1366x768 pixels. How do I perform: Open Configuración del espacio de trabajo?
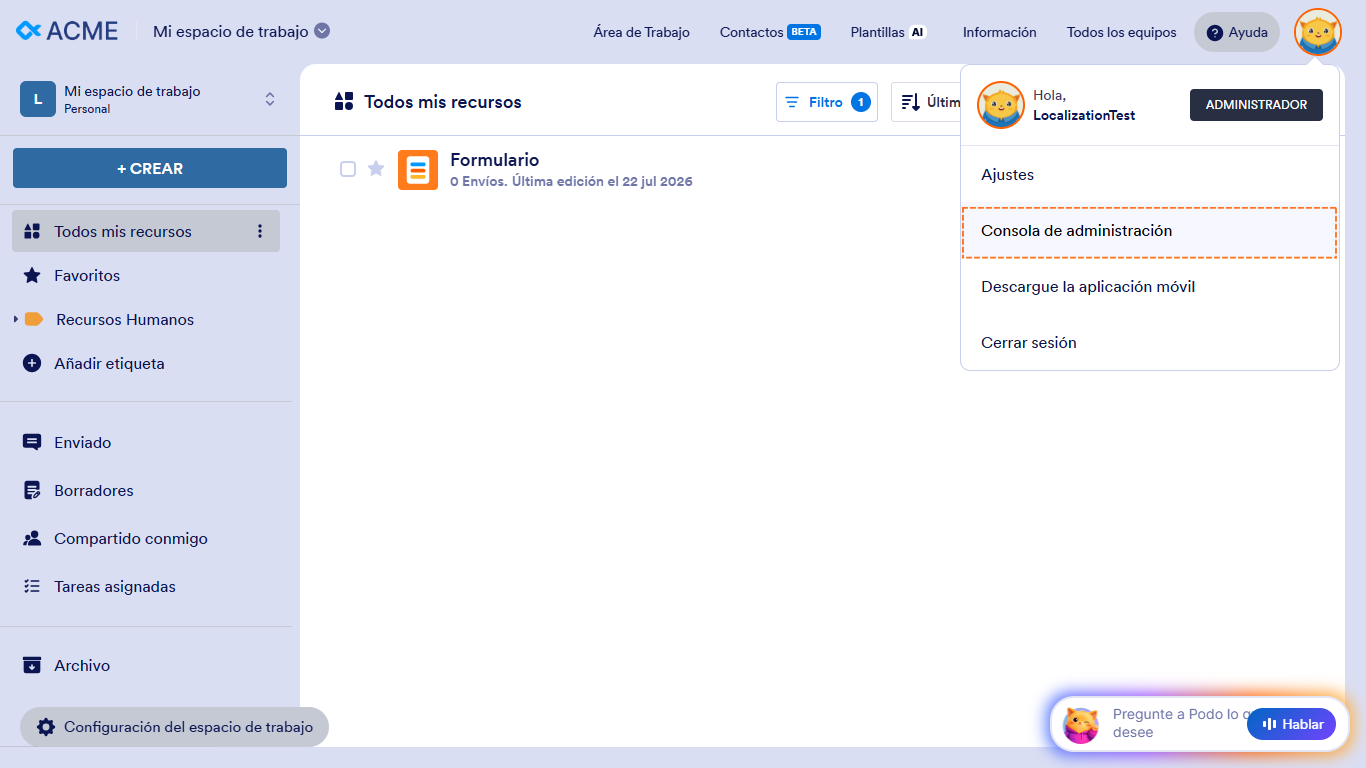pos(174,727)
